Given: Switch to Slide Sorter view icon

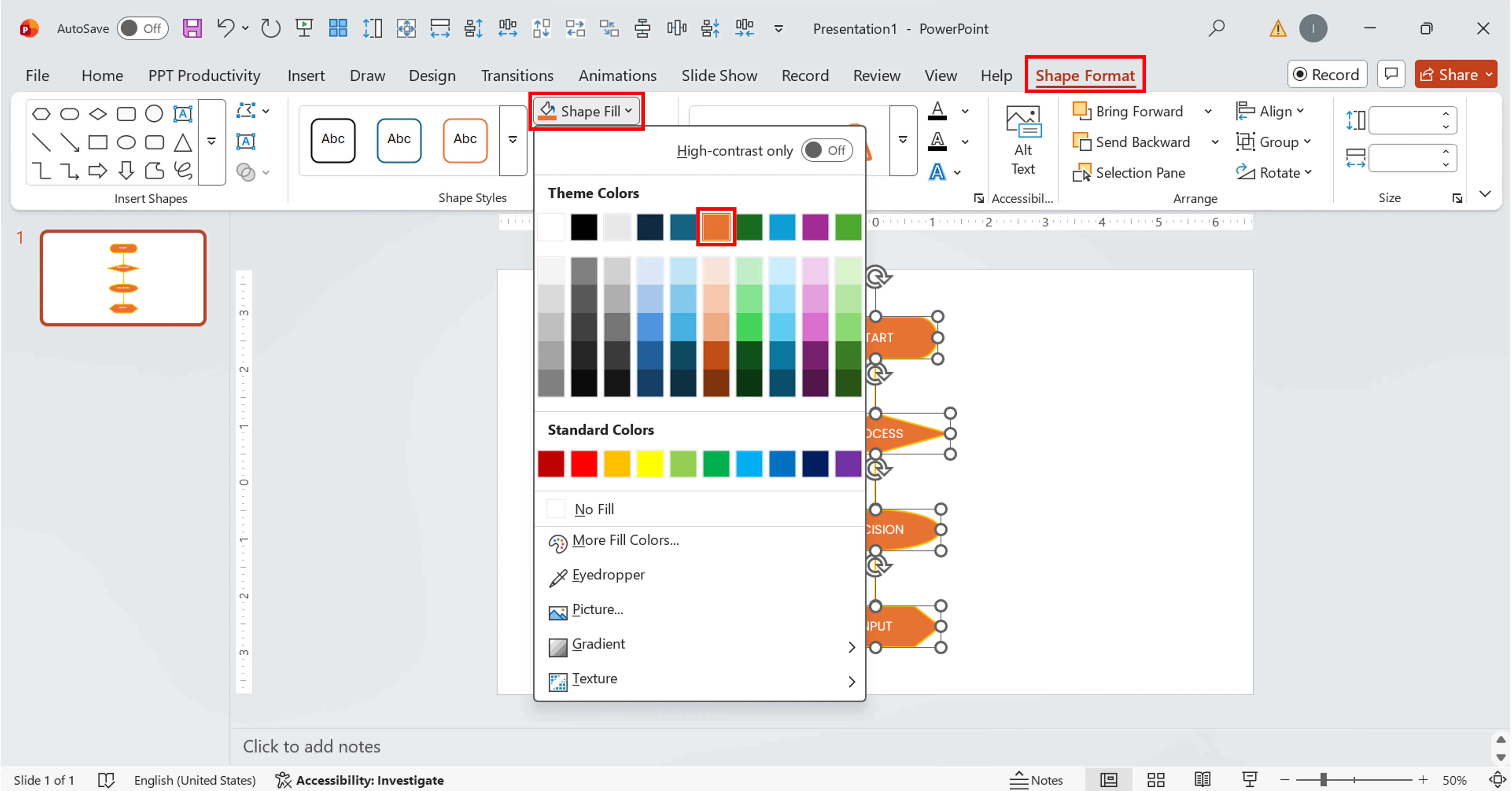Looking at the screenshot, I should (1155, 780).
